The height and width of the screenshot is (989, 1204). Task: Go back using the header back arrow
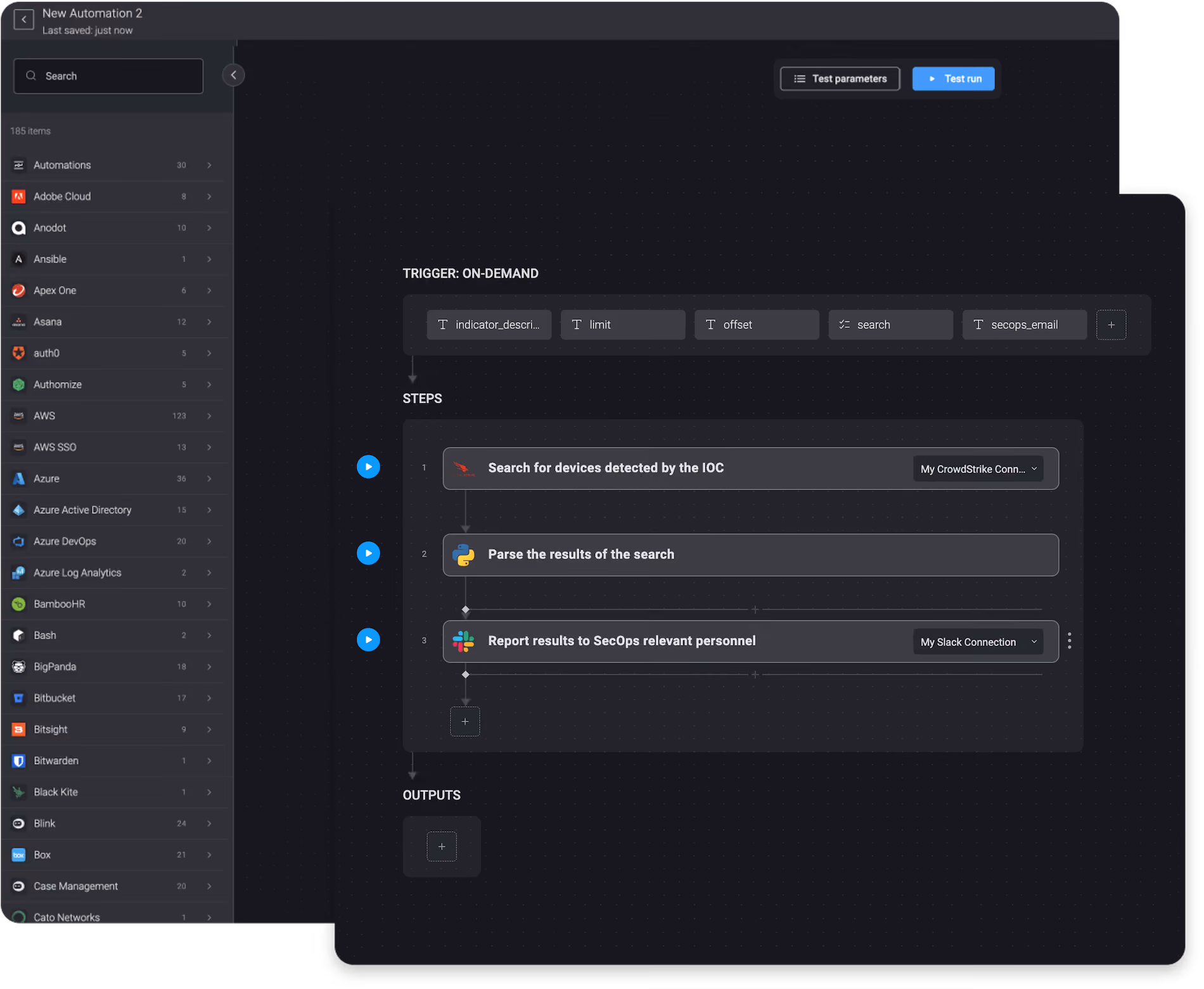23,20
